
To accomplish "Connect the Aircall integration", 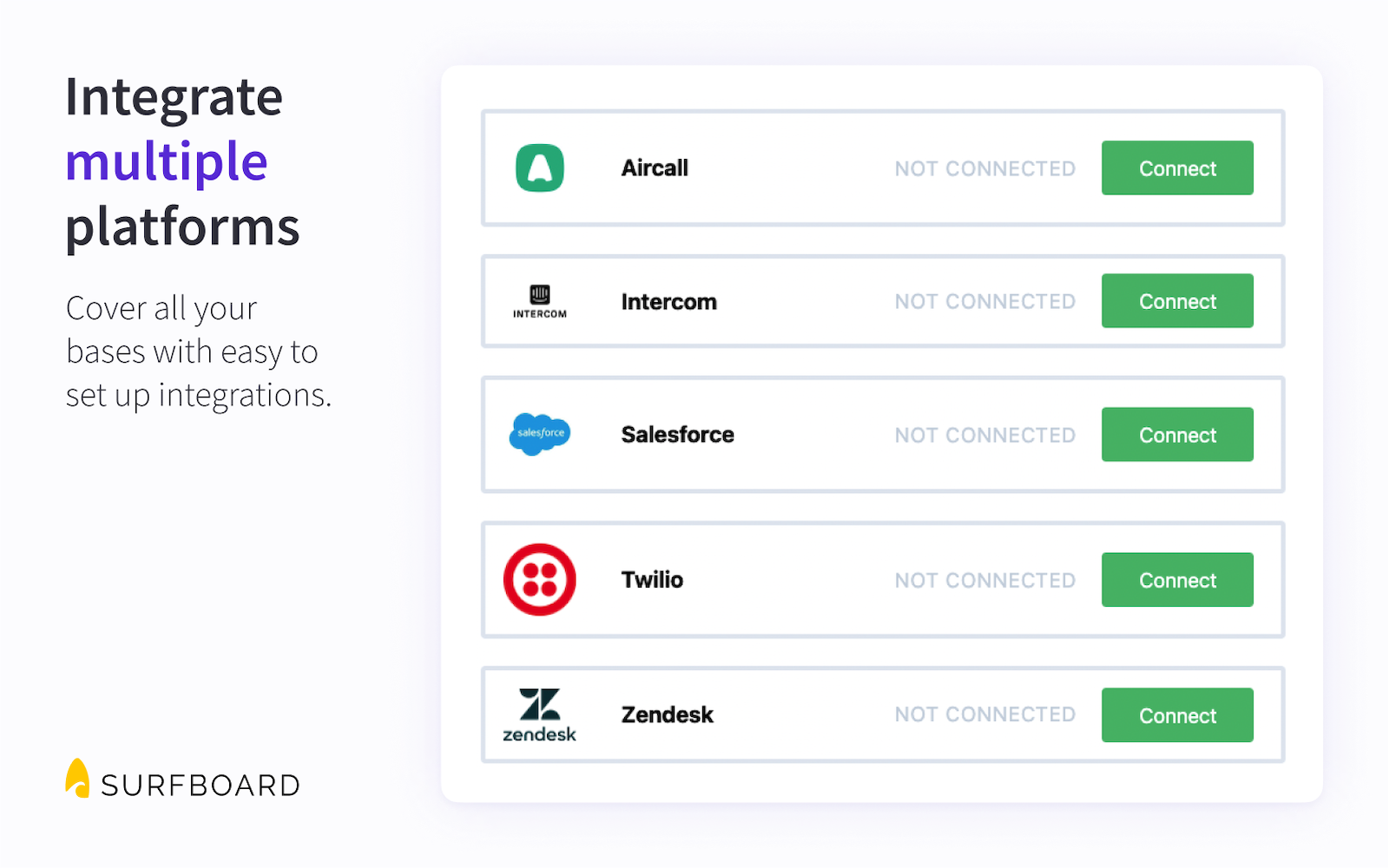I will point(1177,168).
